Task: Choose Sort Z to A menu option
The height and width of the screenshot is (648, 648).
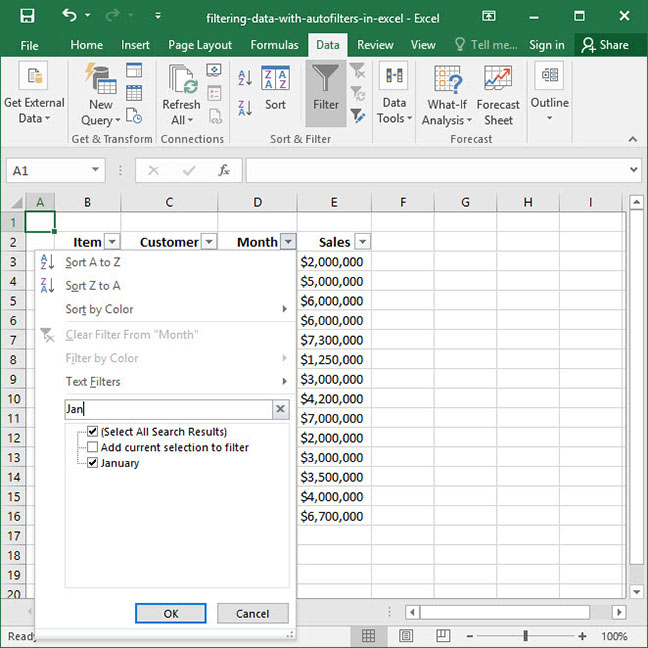Action: coord(93,285)
